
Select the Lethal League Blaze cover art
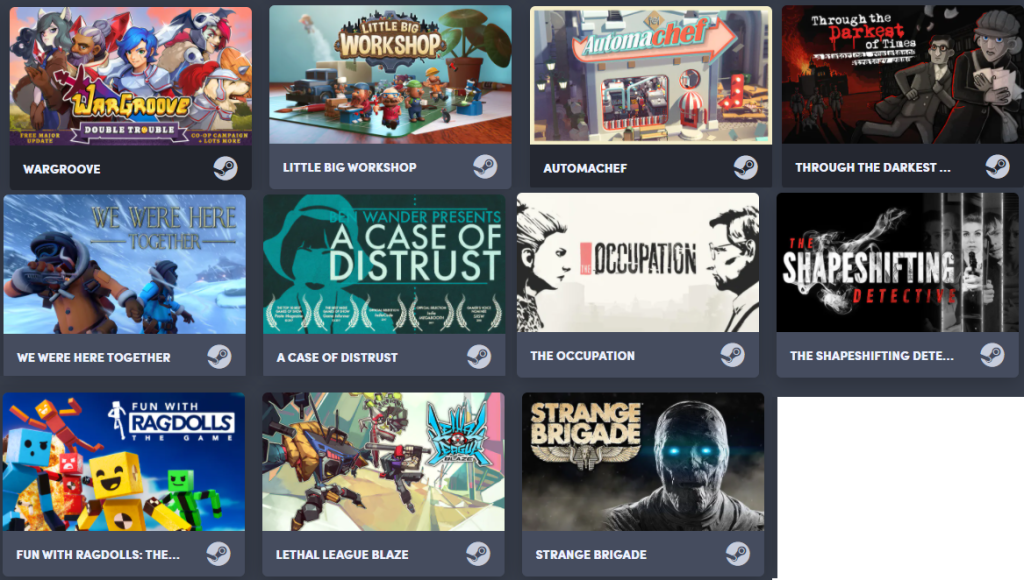pos(383,462)
